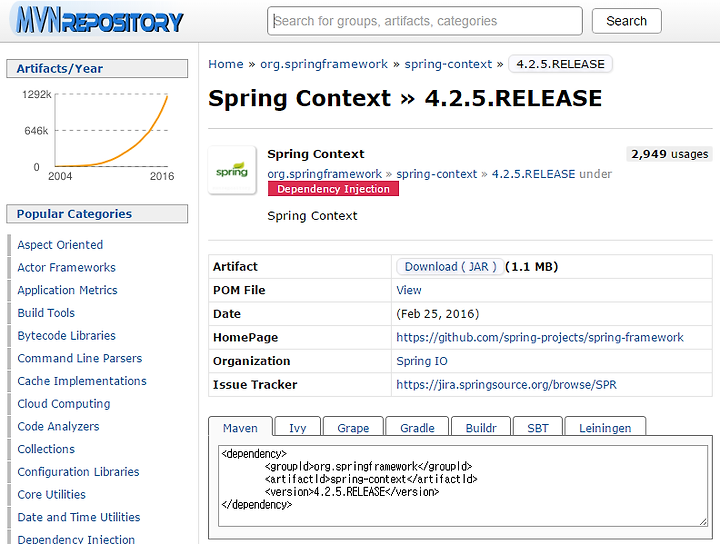Click the Artifacts/Year growth chart
Viewport: 720px width, 544px height.
[x=98, y=135]
